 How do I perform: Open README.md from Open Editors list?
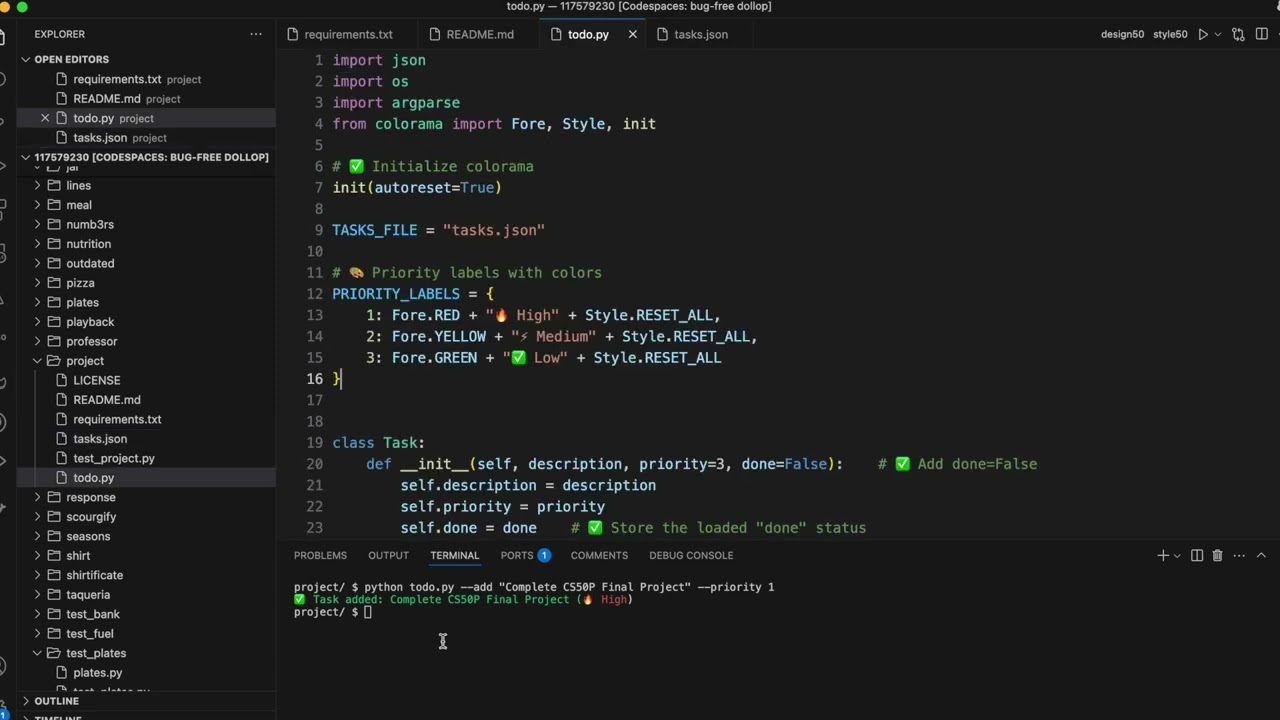[x=107, y=99]
